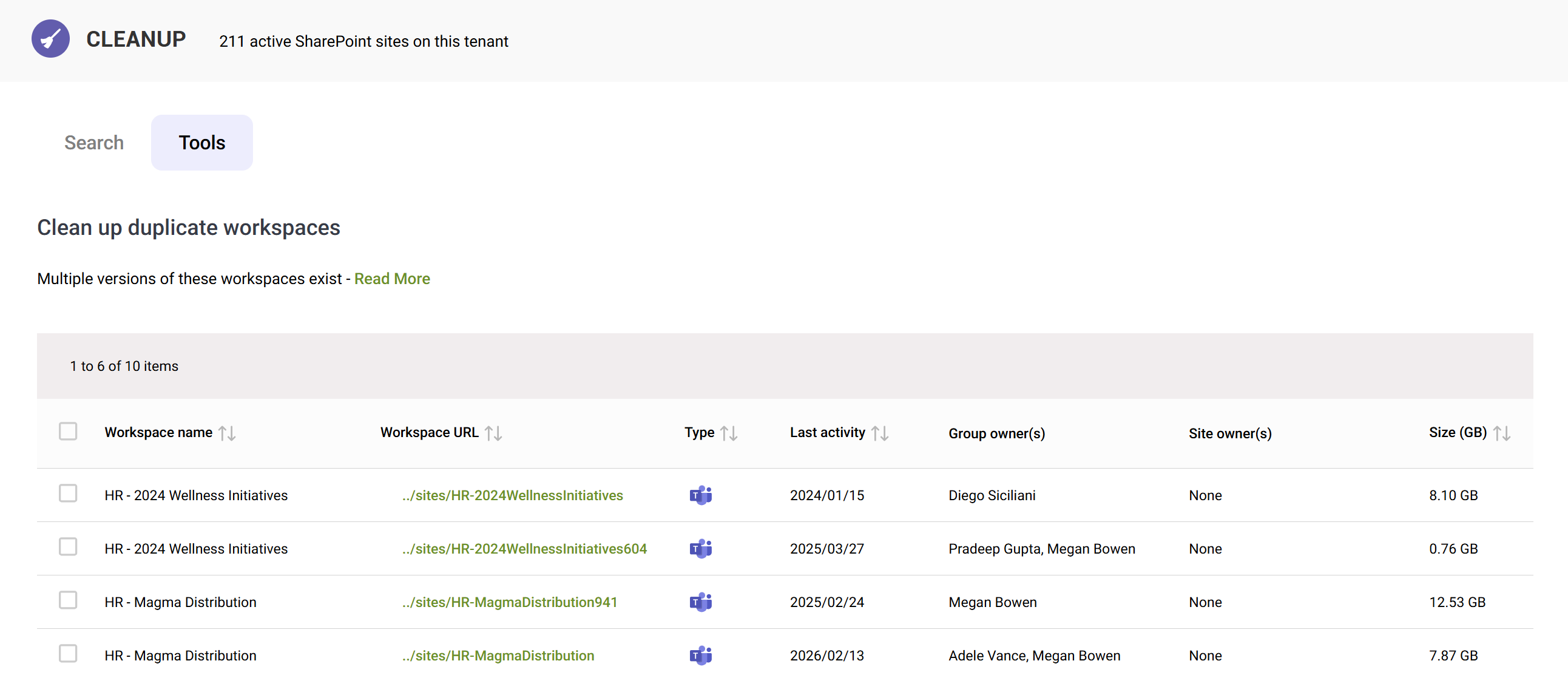Click the Group owner(s) column header
This screenshot has width=1568, height=692.
(996, 433)
